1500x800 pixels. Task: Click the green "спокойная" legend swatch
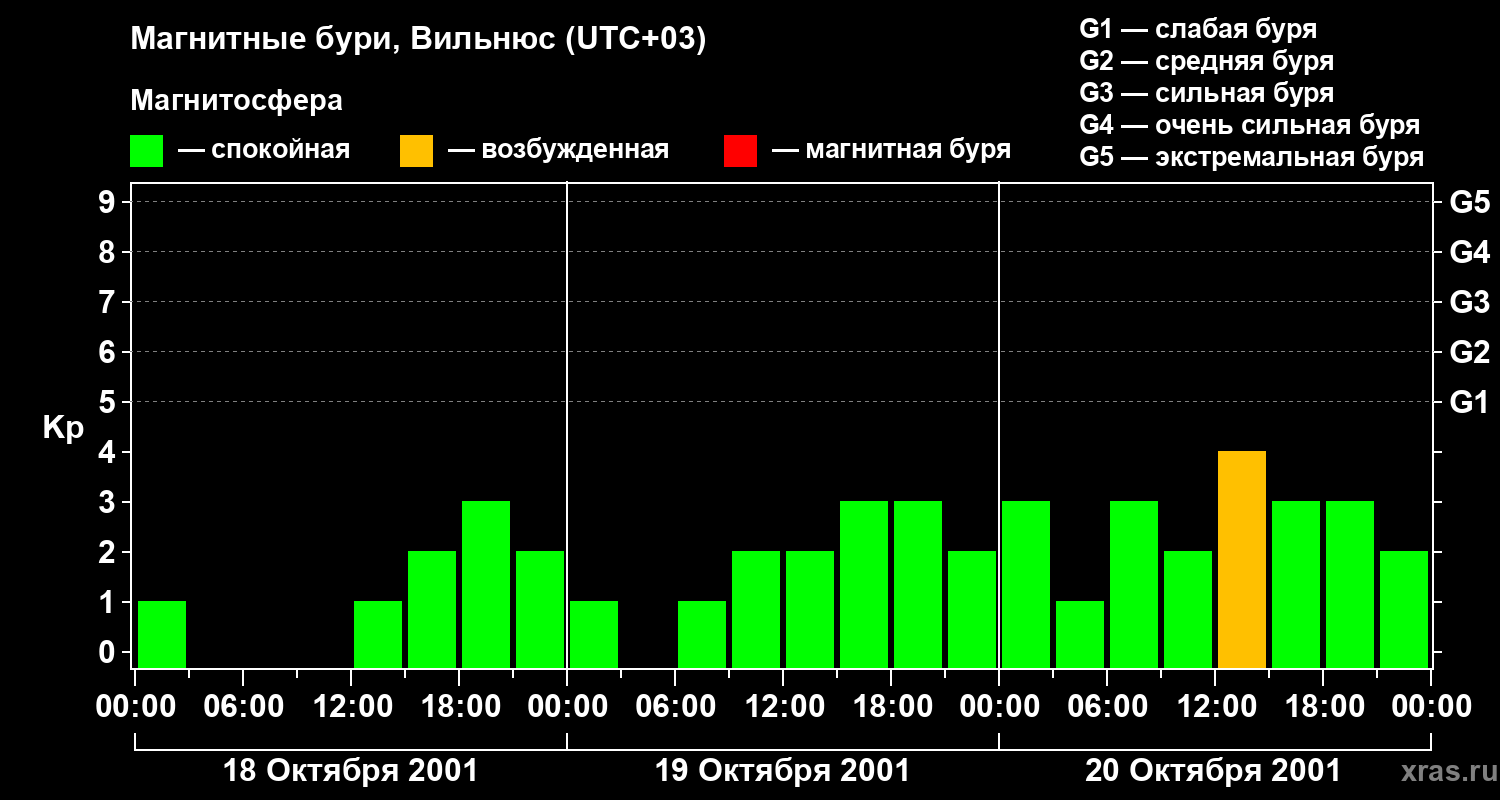147,151
